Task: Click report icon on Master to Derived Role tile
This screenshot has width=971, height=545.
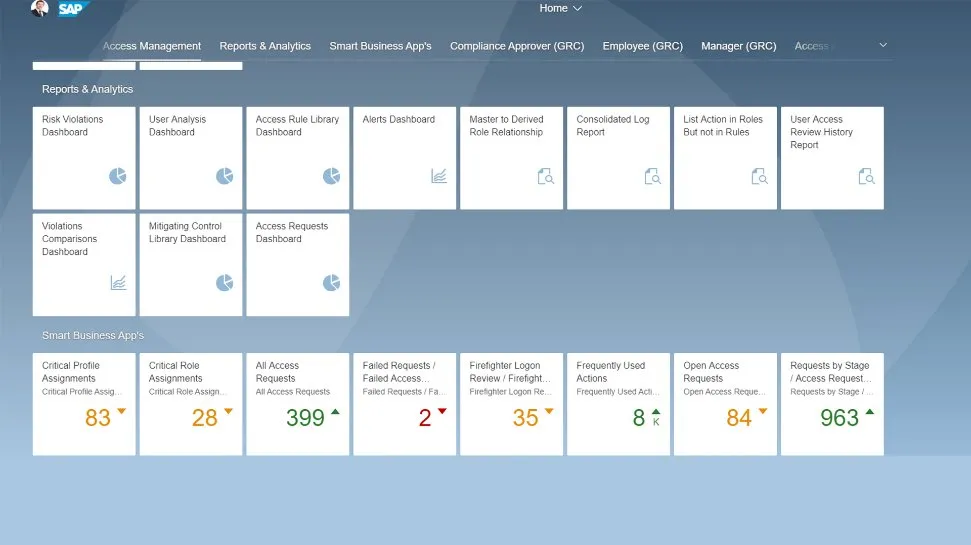Action: [x=546, y=177]
